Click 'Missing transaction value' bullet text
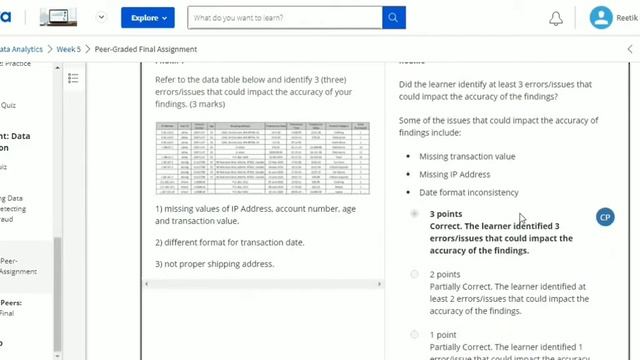This screenshot has height=360, width=640. (x=467, y=156)
